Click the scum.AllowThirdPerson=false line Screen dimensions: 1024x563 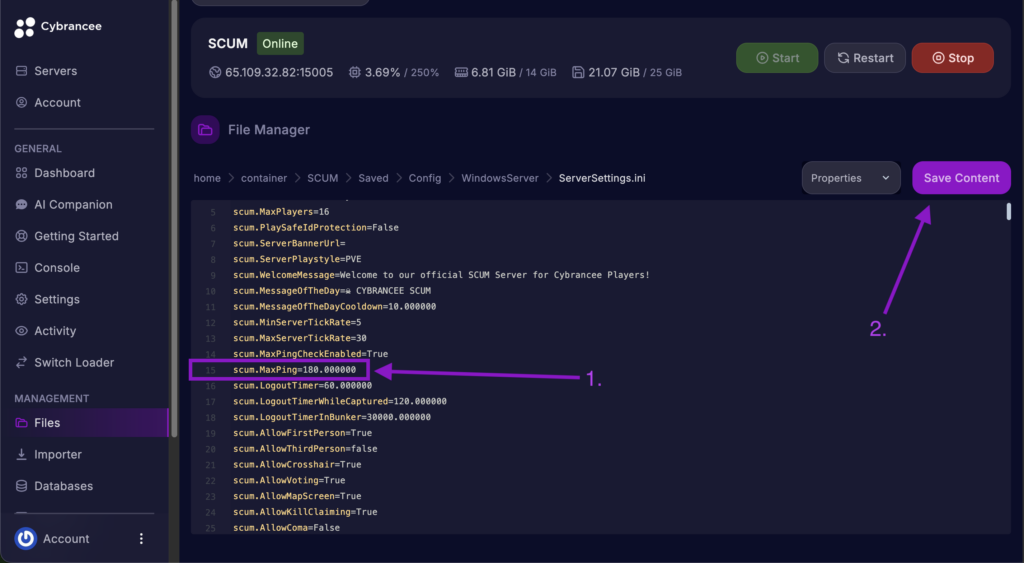tap(305, 449)
